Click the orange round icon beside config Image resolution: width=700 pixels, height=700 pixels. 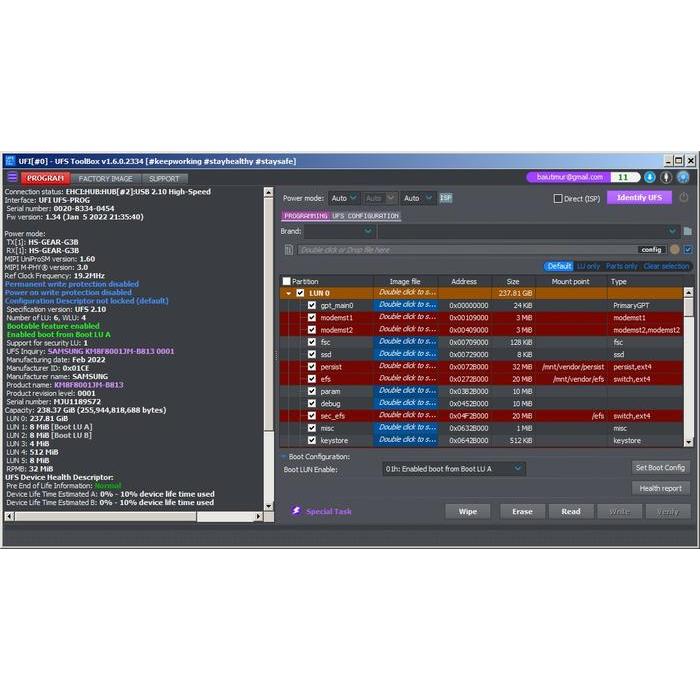pyautogui.click(x=675, y=250)
